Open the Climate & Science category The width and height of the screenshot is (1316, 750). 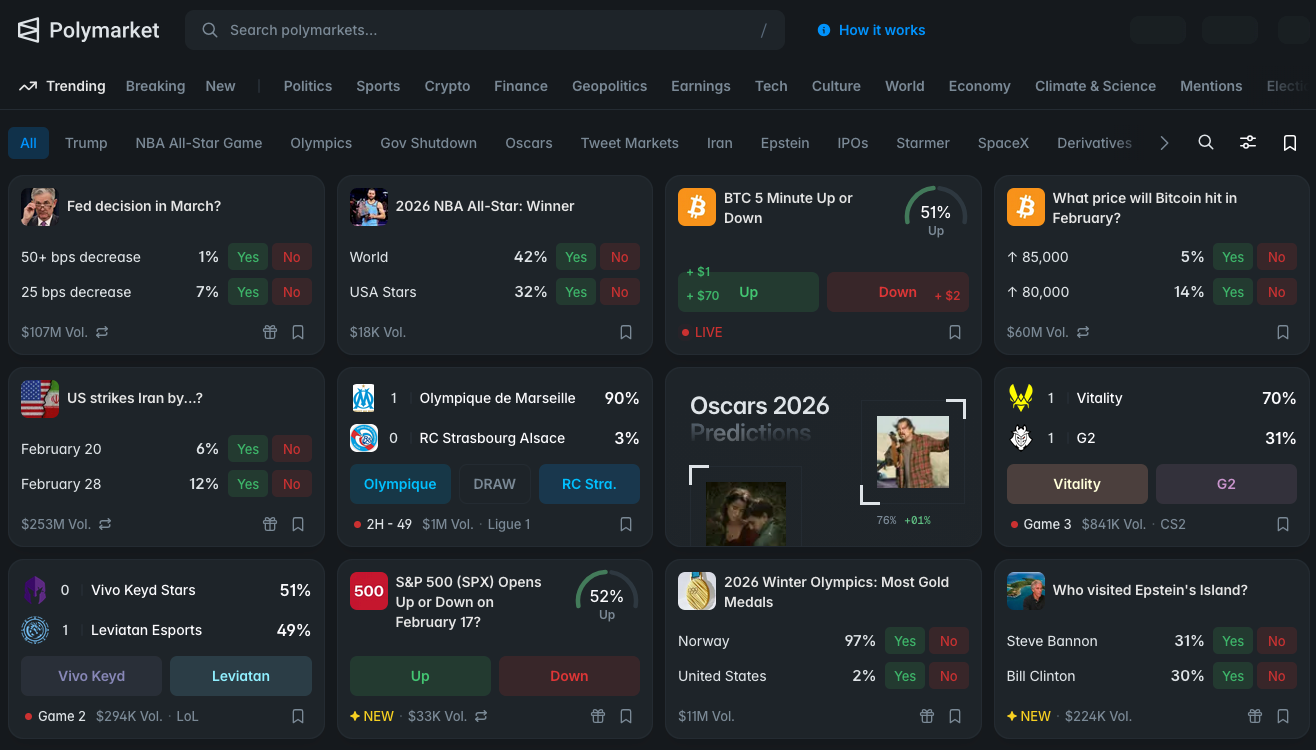(1095, 86)
